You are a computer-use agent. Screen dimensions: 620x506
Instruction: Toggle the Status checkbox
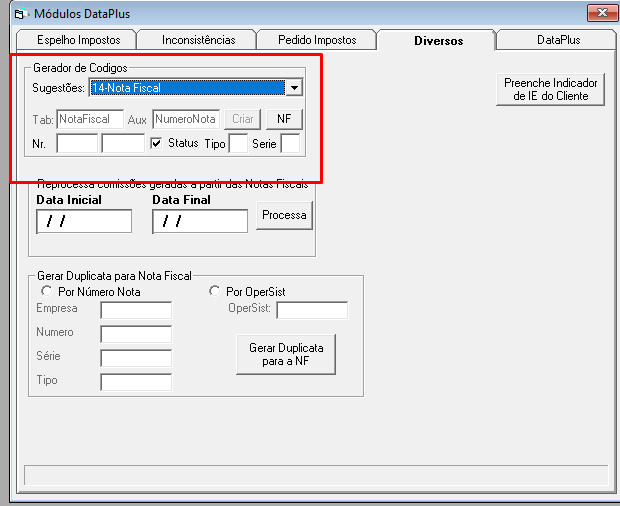tap(156, 143)
